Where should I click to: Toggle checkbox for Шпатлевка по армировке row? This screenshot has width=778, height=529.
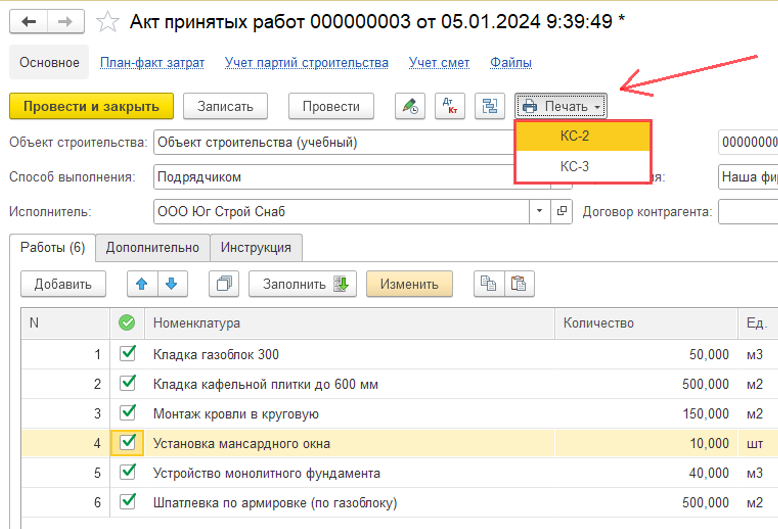click(127, 502)
